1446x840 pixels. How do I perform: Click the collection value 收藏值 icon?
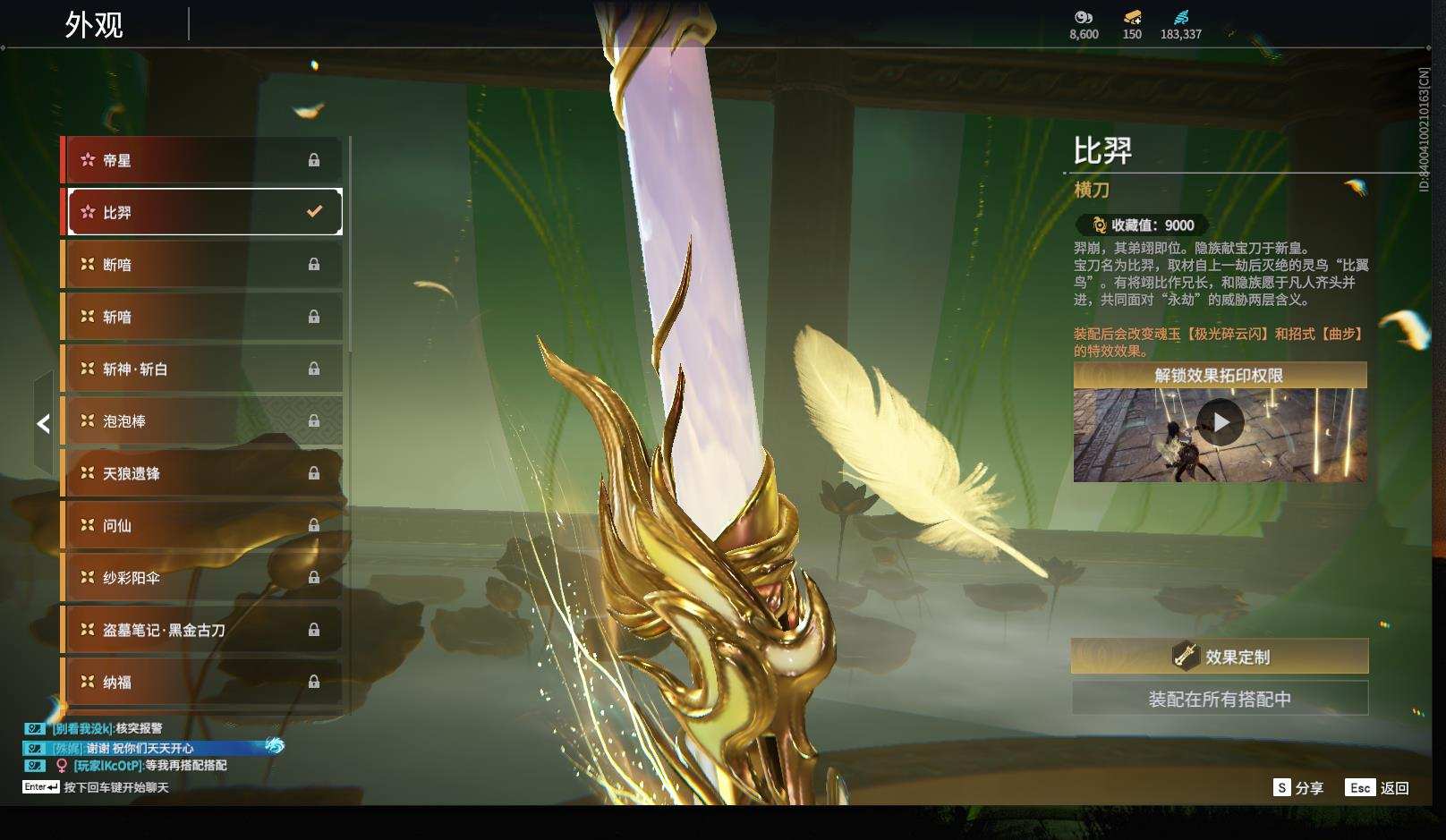tap(1100, 225)
